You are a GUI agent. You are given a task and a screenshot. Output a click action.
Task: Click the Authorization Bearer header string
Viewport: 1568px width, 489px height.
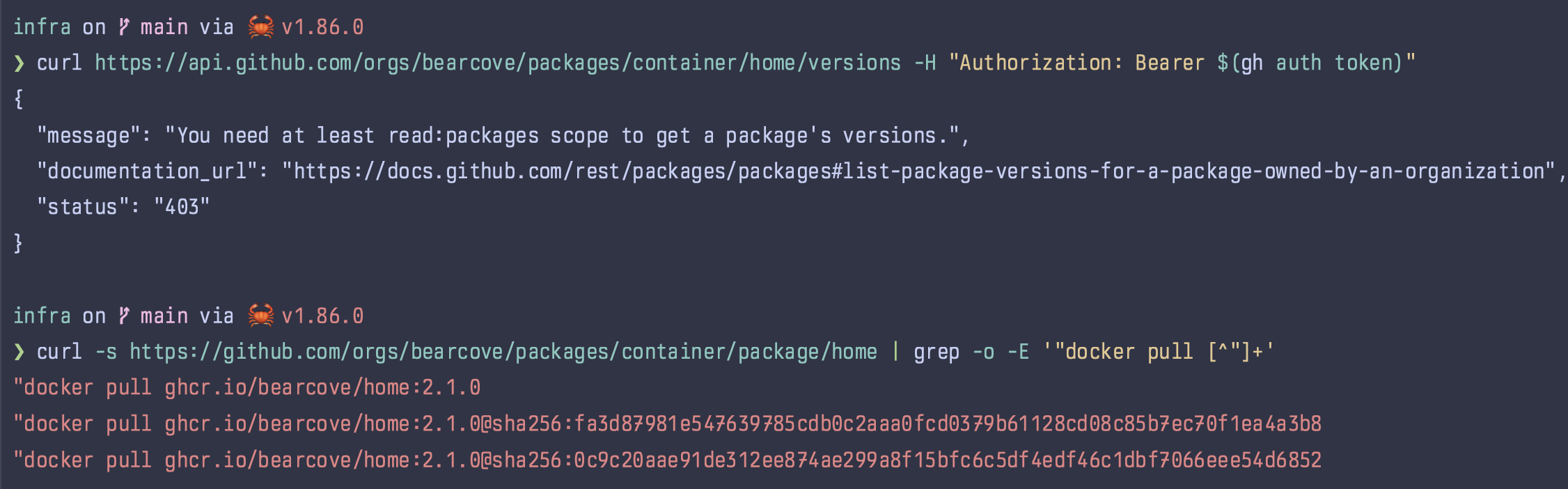(x=1182, y=63)
